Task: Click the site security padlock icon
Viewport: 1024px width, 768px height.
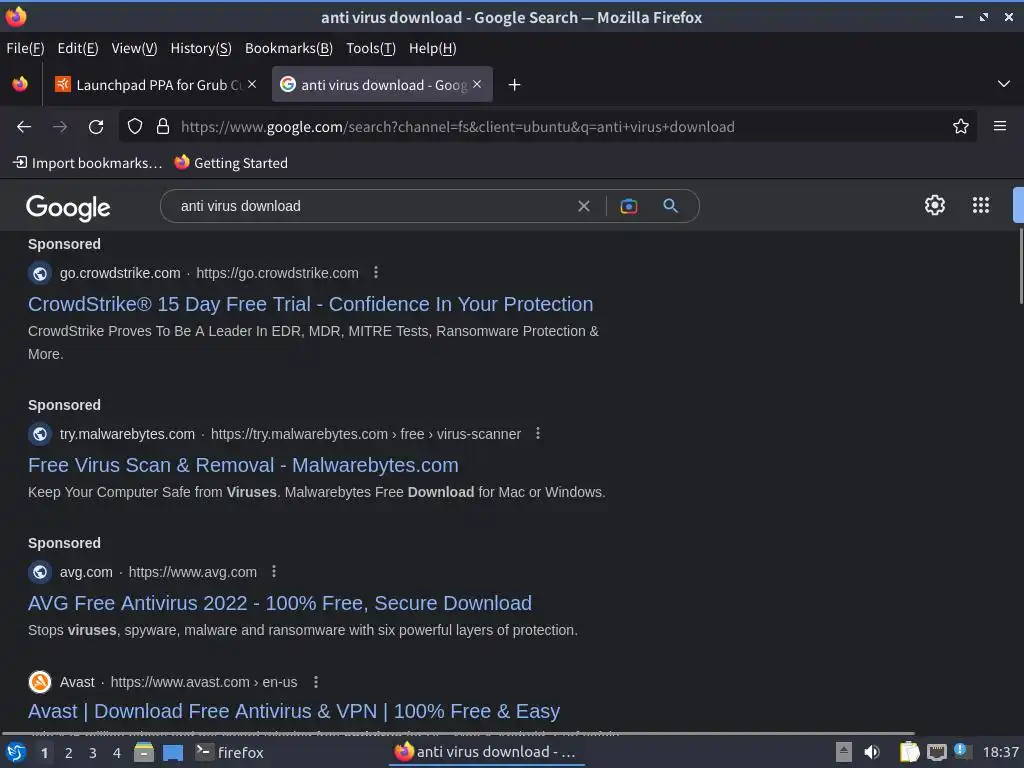Action: tap(163, 127)
